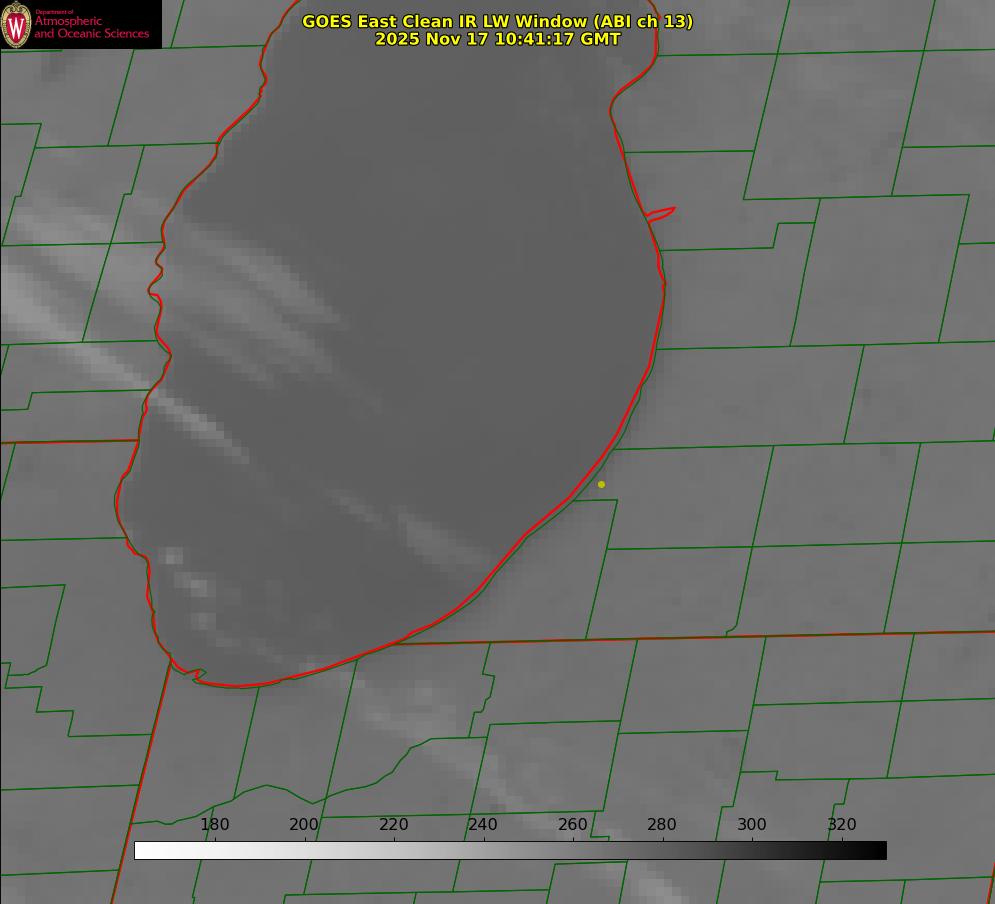Screen dimensions: 995x904
Task: Click the Atmospheric and Oceanic Sciences text
Action: (91, 27)
